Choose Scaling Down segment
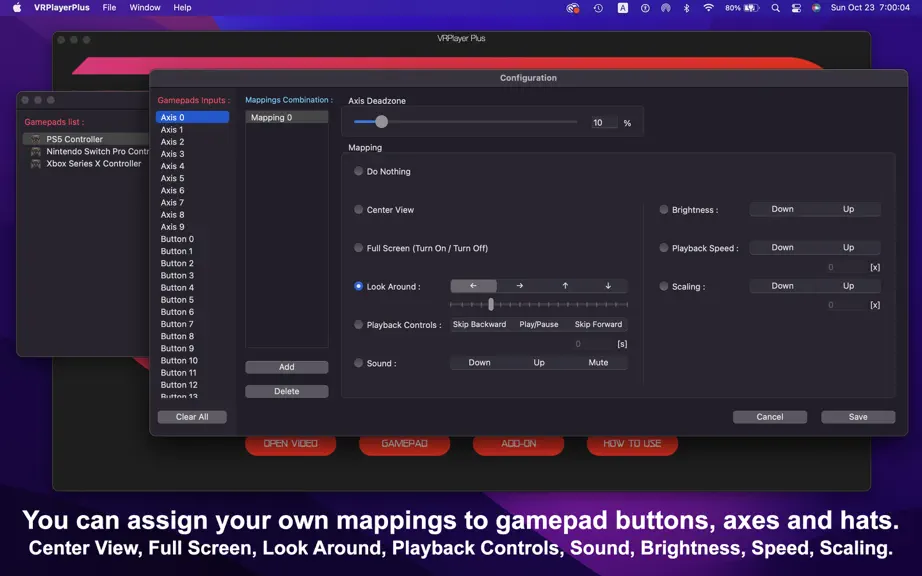This screenshot has height=576, width=922. [782, 286]
